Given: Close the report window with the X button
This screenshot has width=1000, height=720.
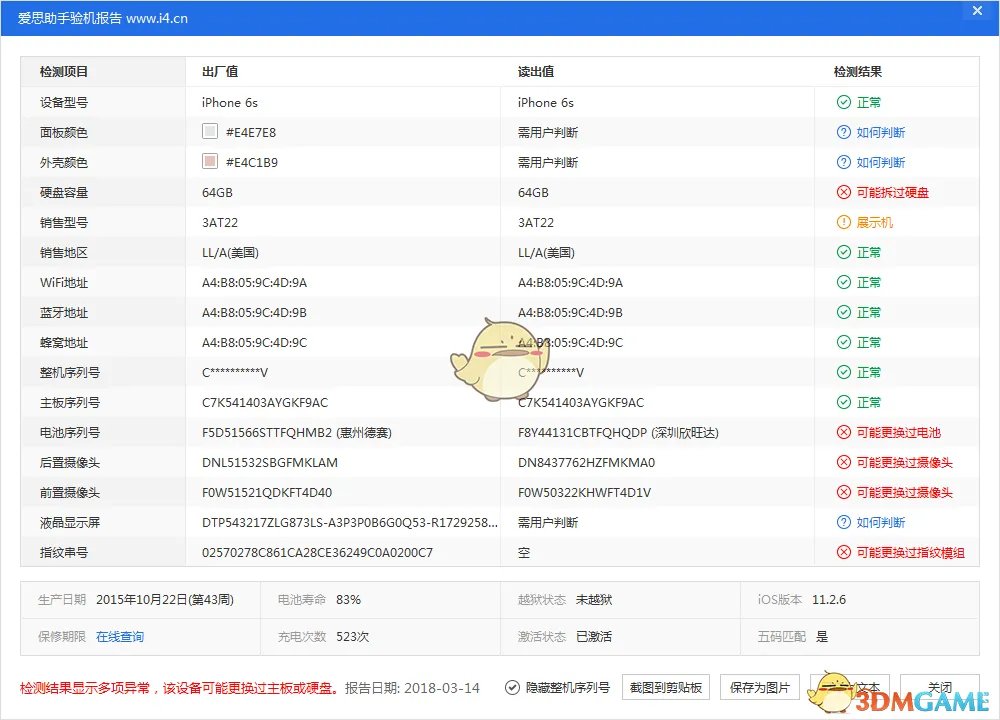Looking at the screenshot, I should pos(977,11).
